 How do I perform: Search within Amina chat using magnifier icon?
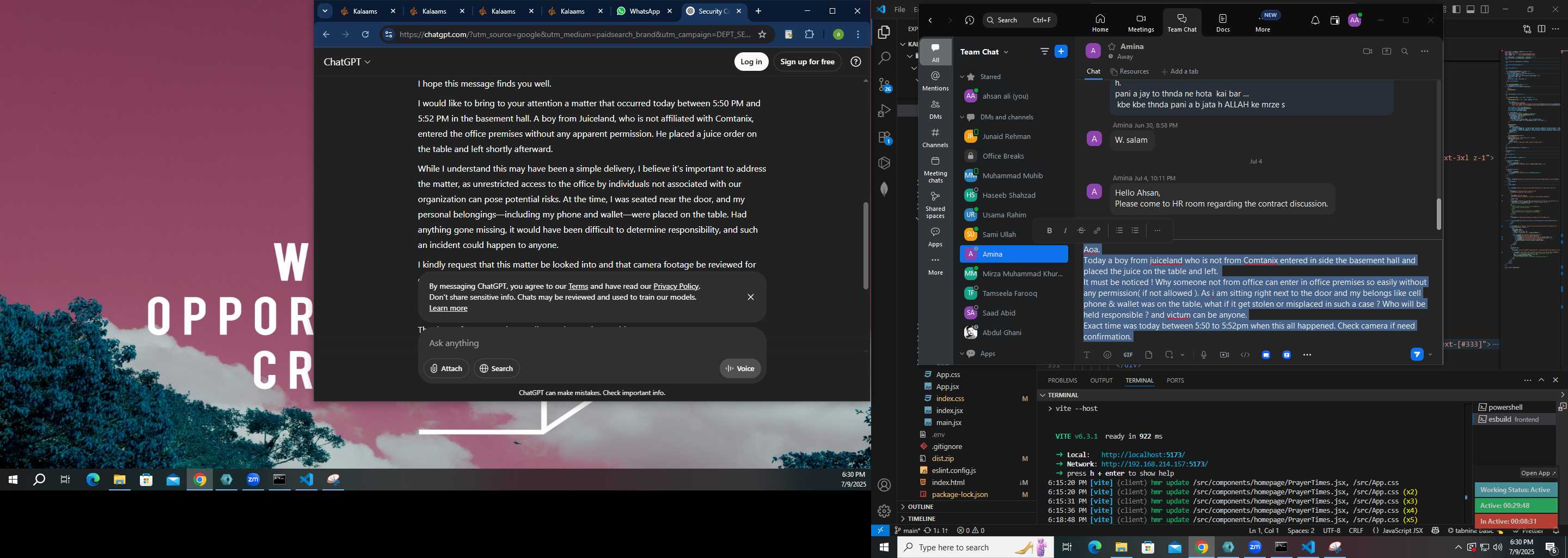tap(1405, 51)
